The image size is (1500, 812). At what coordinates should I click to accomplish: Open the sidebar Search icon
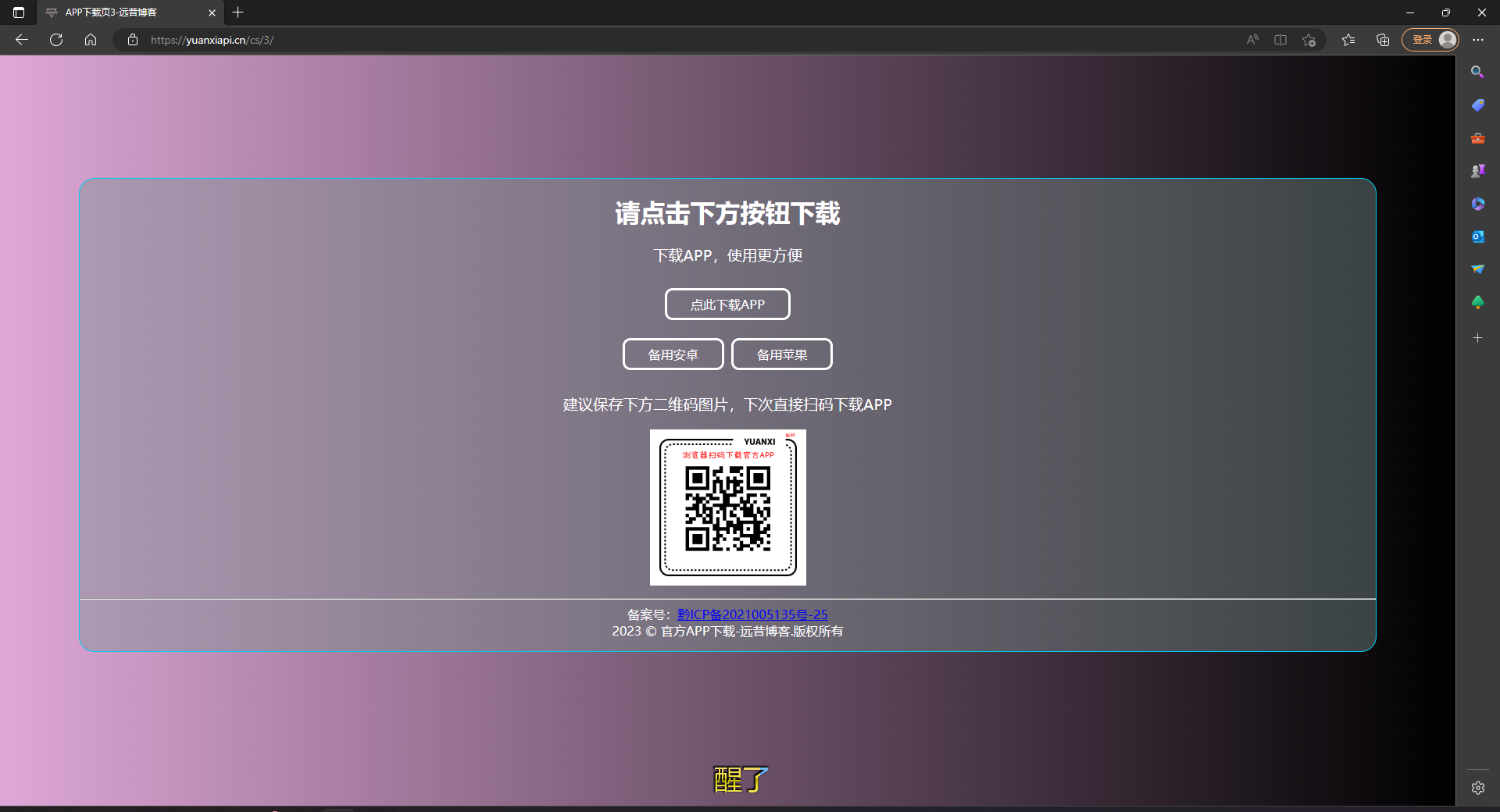[x=1477, y=72]
